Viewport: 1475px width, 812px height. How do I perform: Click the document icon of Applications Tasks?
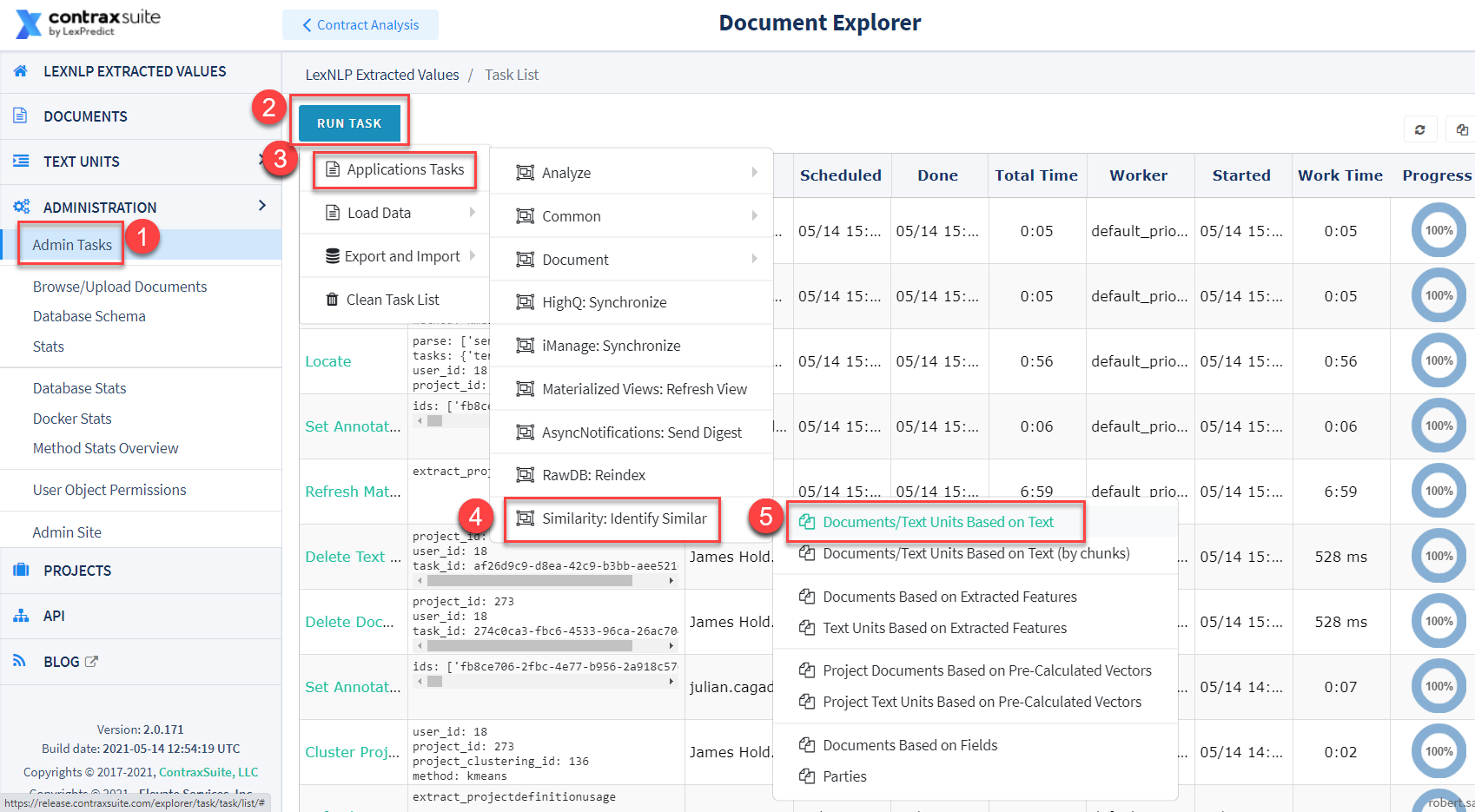point(333,169)
